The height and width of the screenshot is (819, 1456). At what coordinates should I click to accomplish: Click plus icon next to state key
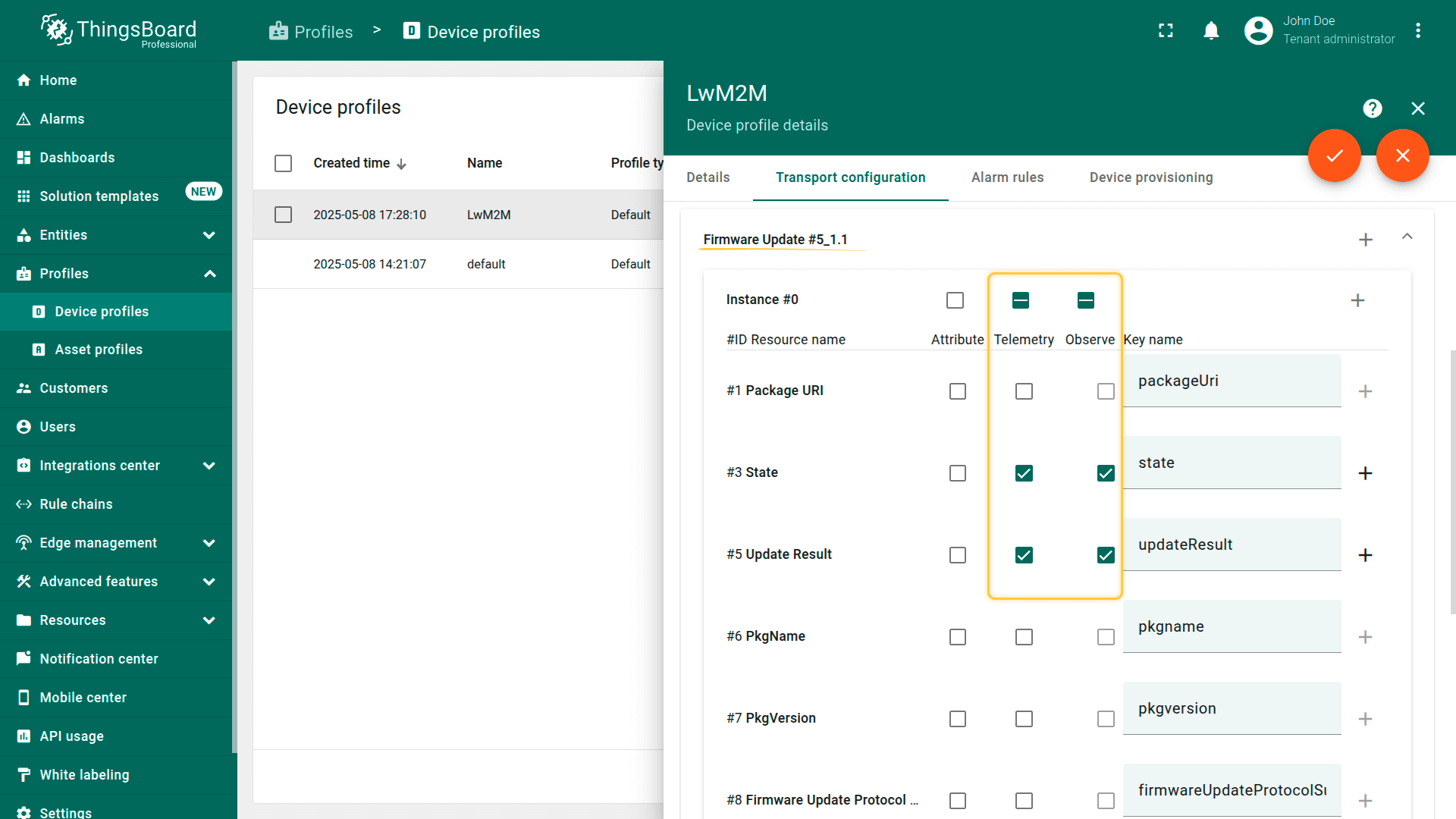[x=1365, y=473]
